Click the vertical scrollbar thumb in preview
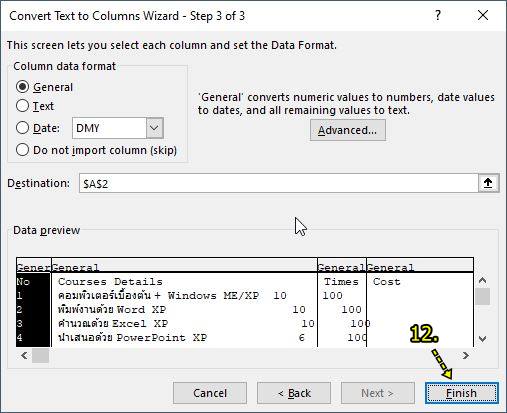 (x=482, y=296)
